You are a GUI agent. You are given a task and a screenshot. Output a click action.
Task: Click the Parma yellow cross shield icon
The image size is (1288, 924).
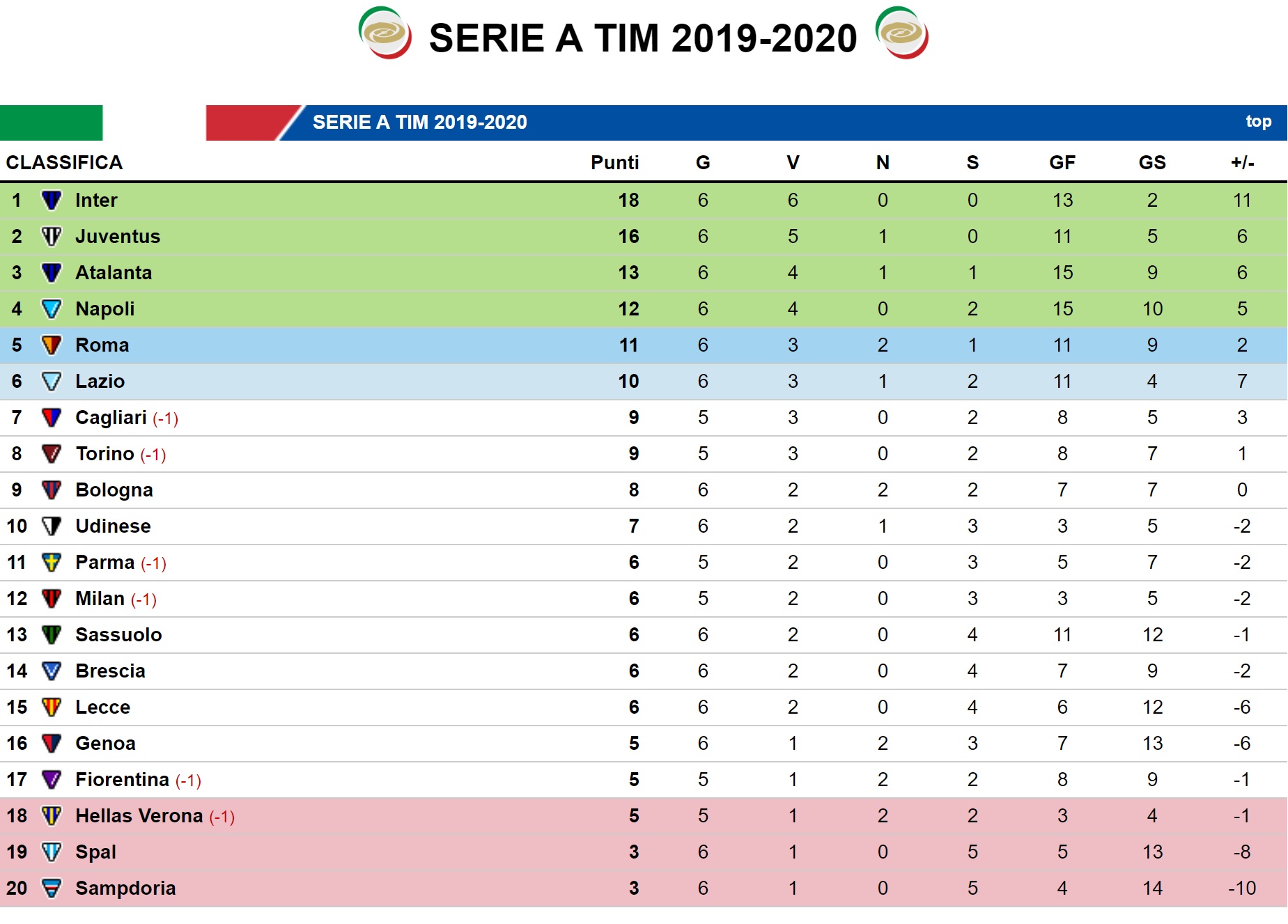point(52,563)
